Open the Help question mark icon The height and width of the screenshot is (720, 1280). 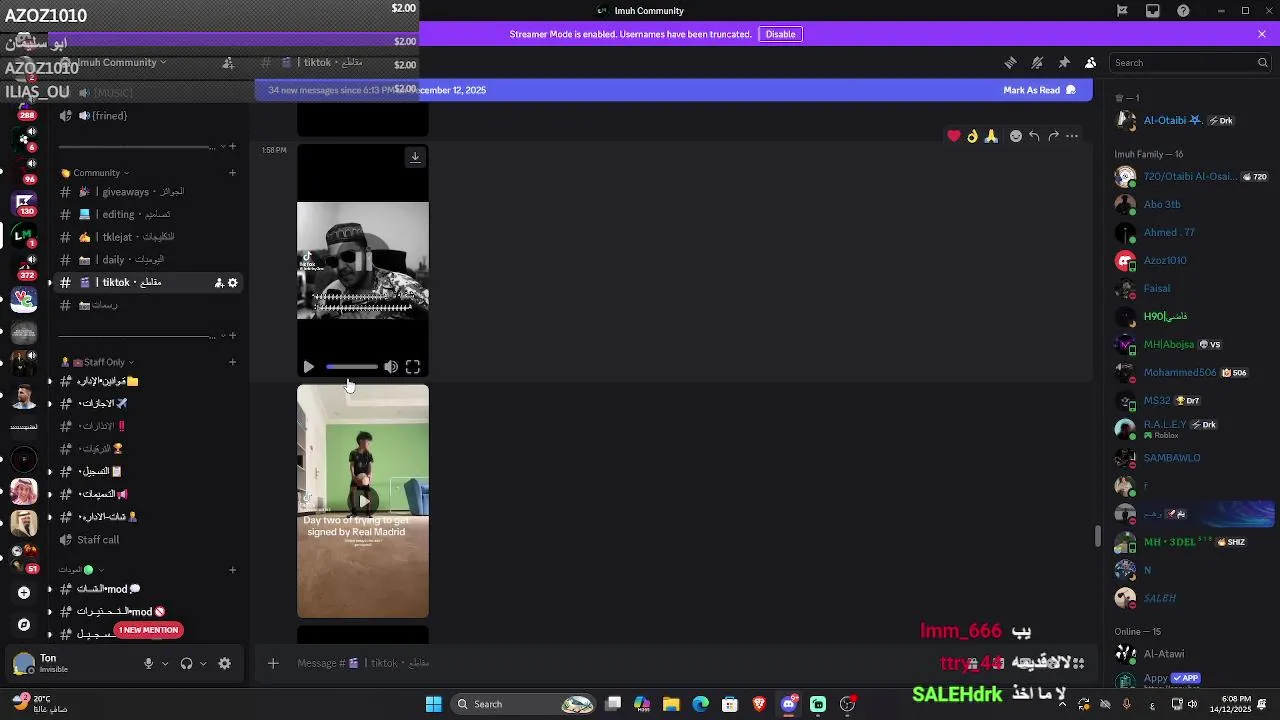pos(1184,11)
